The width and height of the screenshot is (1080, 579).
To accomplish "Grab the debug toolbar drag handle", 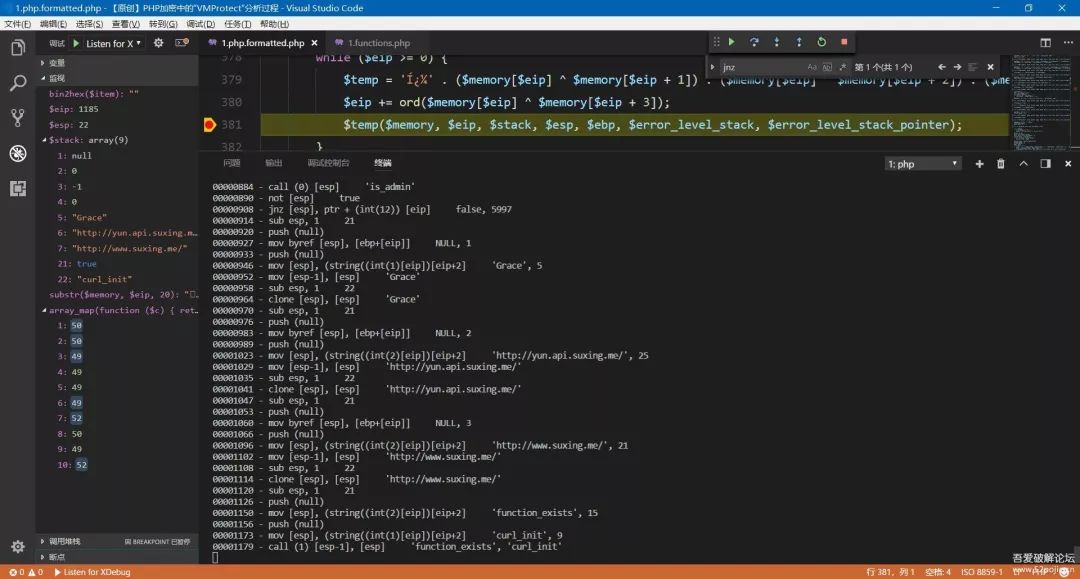I will coord(716,42).
